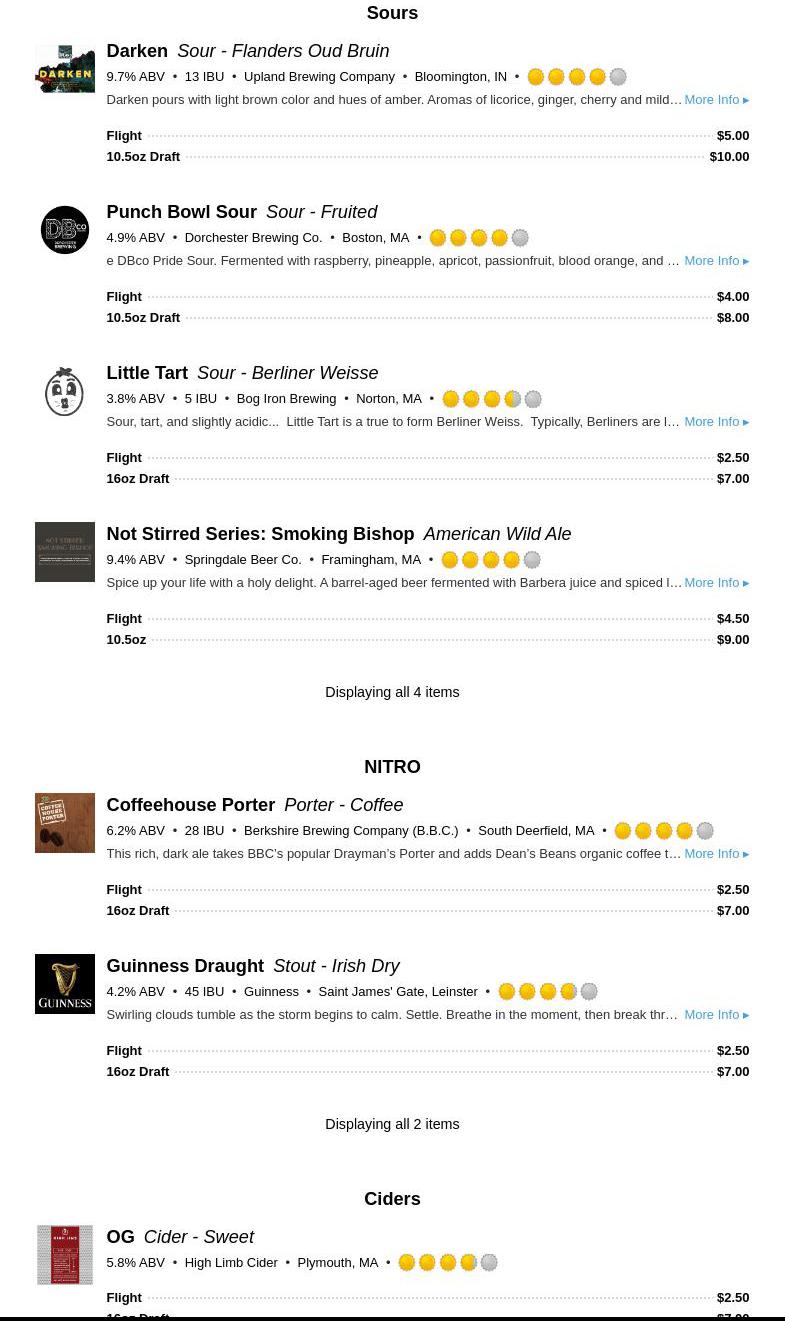Click the Coffeehouse Porter label icon

65,823
